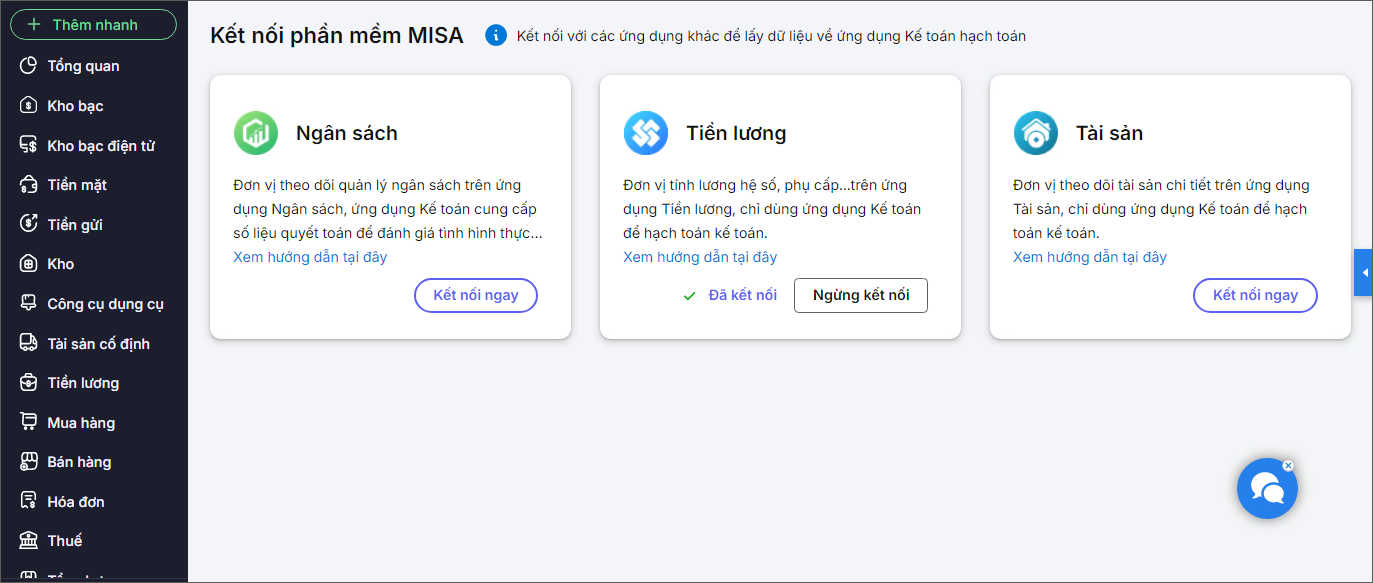Viewport: 1373px width, 583px height.
Task: Click the Tiền mặt sidebar icon
Action: tap(29, 185)
